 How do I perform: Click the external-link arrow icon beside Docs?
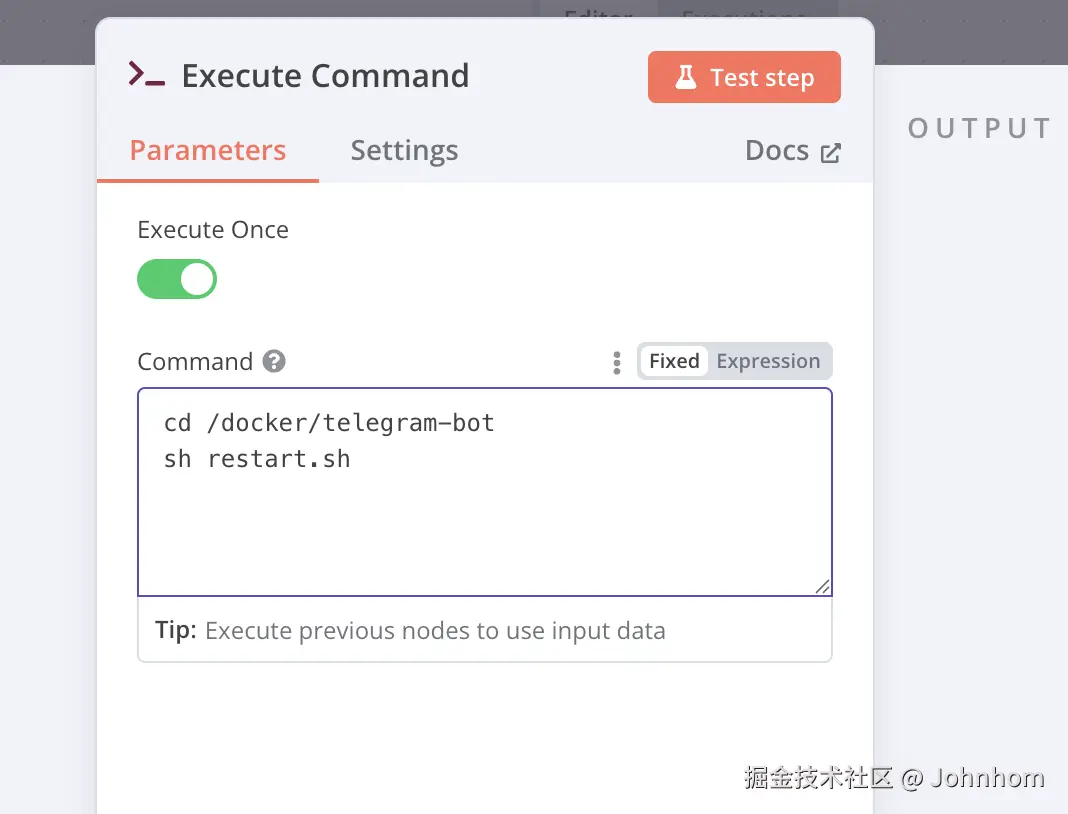click(x=831, y=152)
